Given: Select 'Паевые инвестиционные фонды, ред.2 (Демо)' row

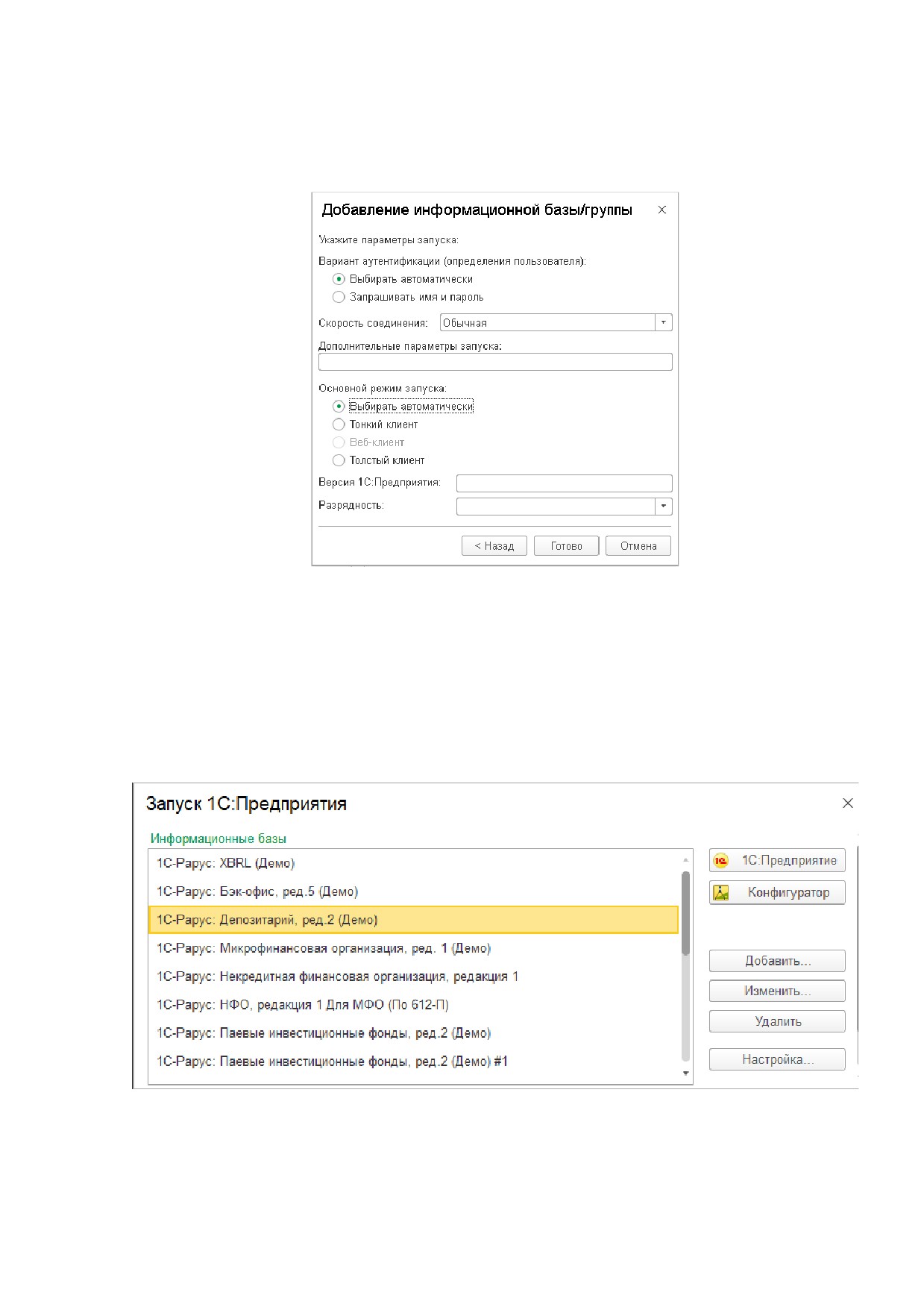Looking at the screenshot, I should pyautogui.click(x=414, y=1033).
